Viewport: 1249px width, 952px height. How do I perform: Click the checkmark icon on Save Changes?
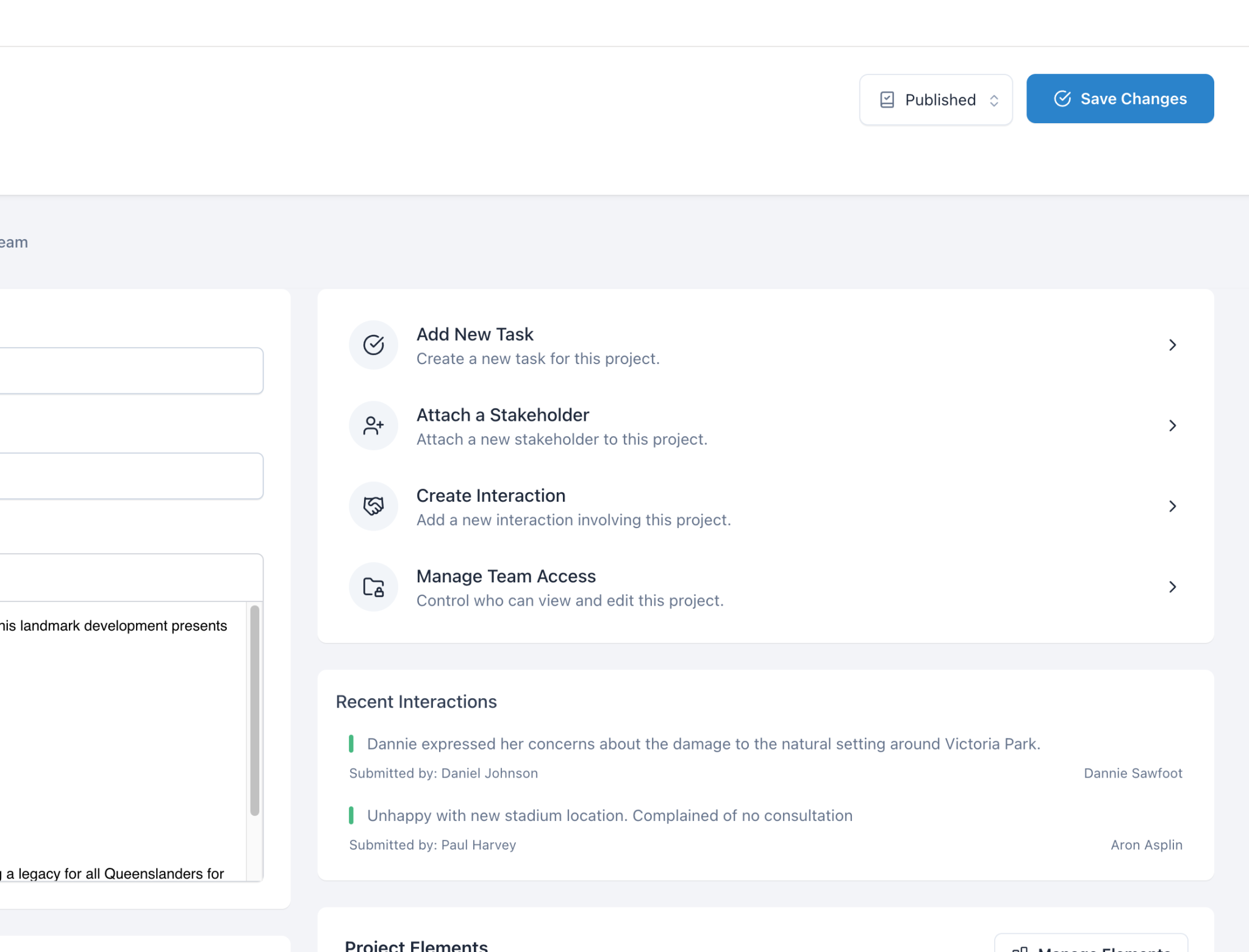[1062, 99]
